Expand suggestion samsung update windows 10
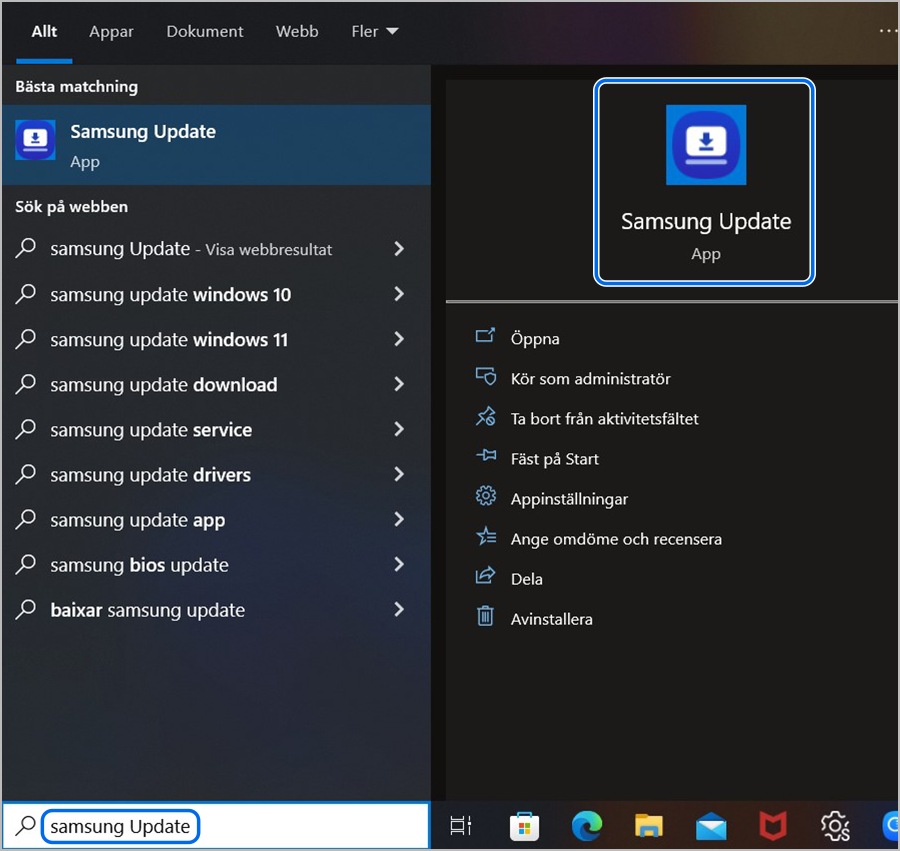 [398, 295]
